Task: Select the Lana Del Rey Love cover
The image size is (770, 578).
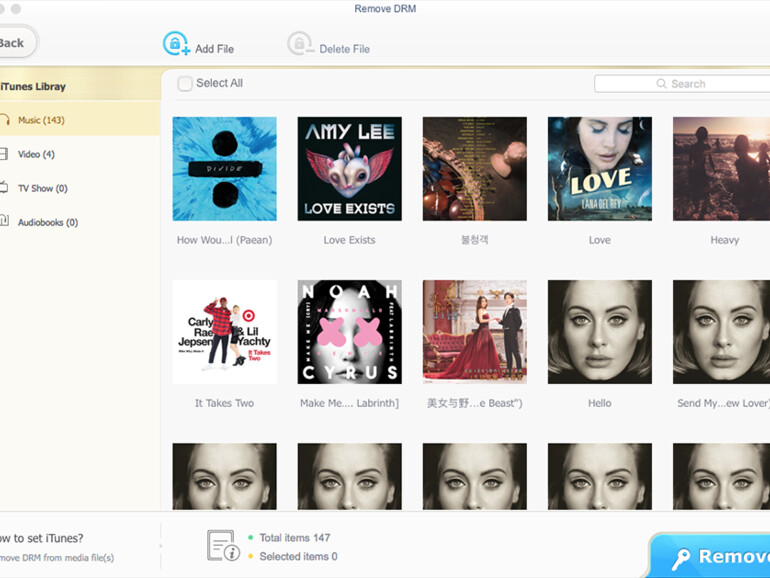Action: [600, 168]
